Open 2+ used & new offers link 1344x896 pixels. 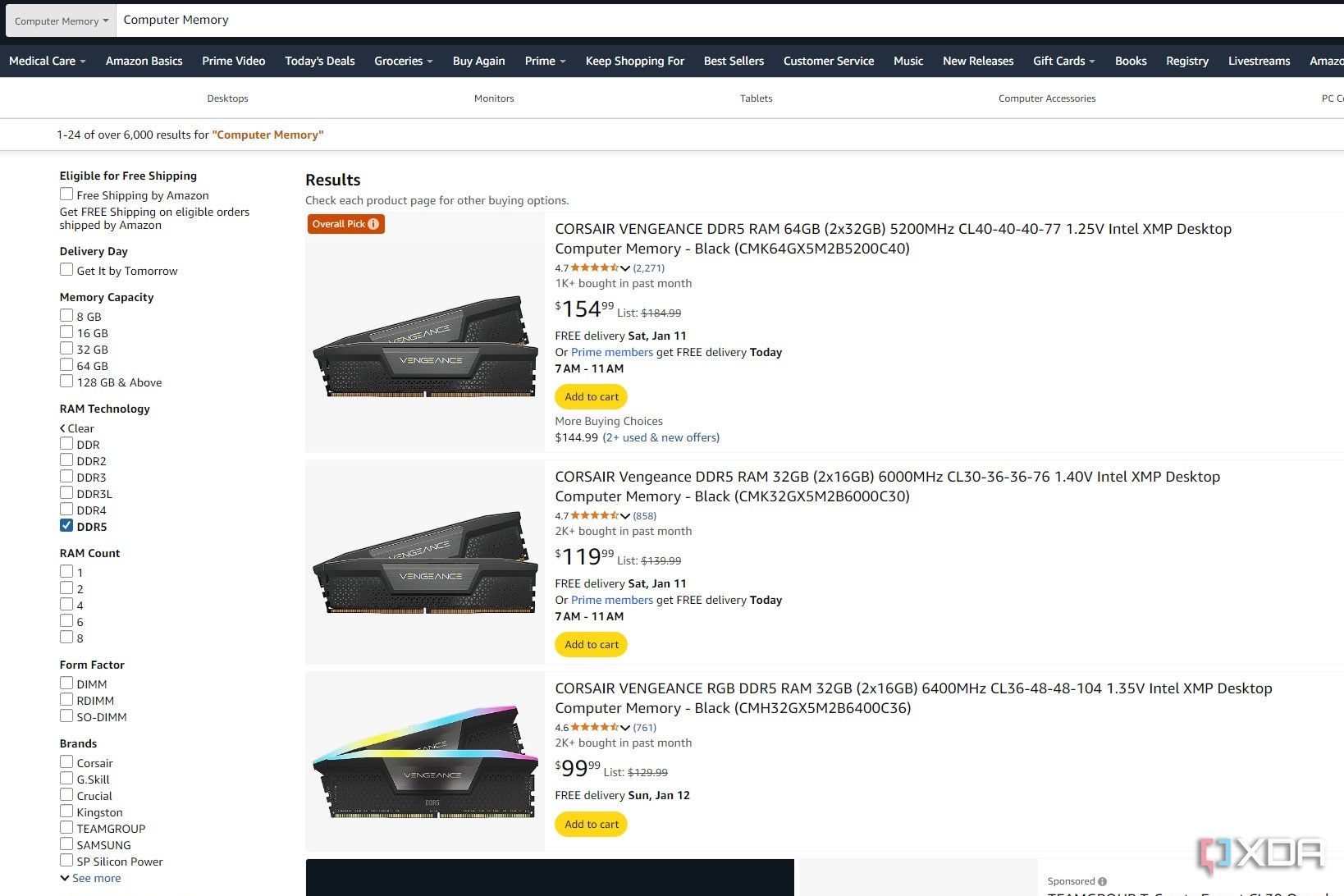coord(661,437)
